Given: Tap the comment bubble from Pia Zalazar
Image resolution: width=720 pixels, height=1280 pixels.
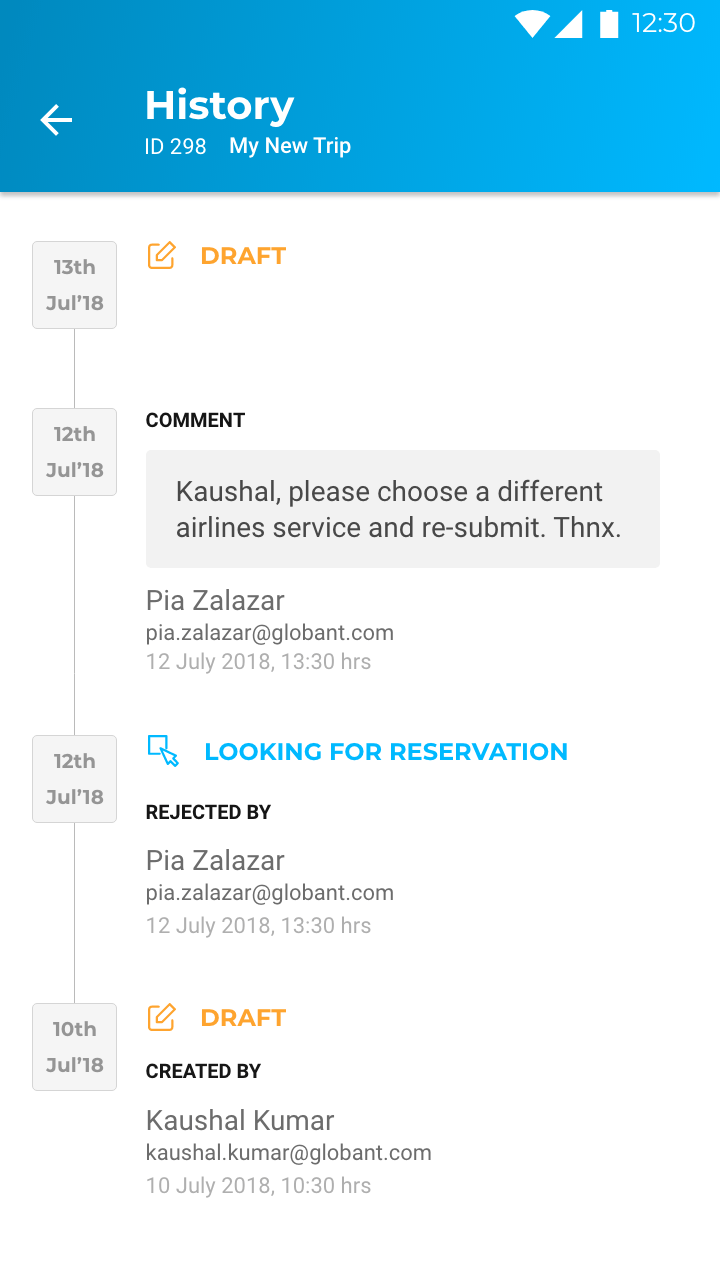Looking at the screenshot, I should pyautogui.click(x=403, y=509).
